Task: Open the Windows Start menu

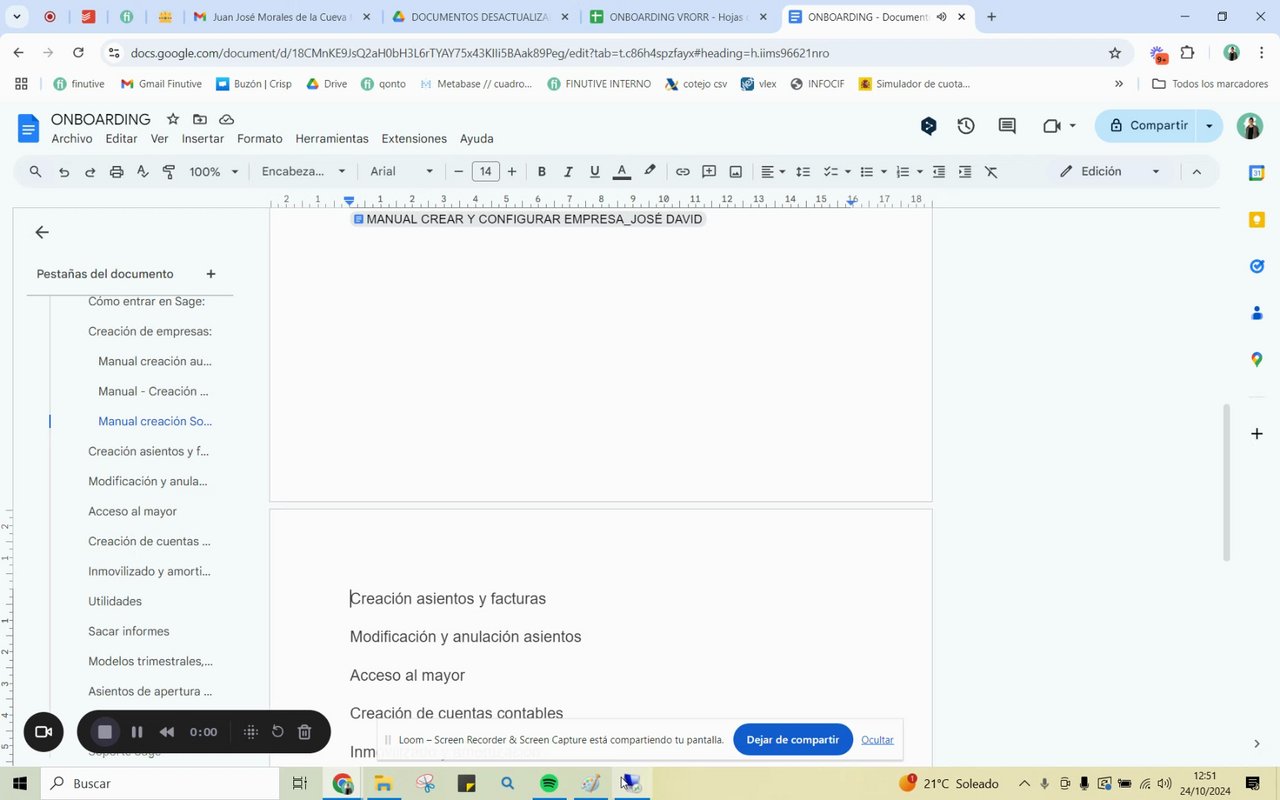Action: pos(20,783)
